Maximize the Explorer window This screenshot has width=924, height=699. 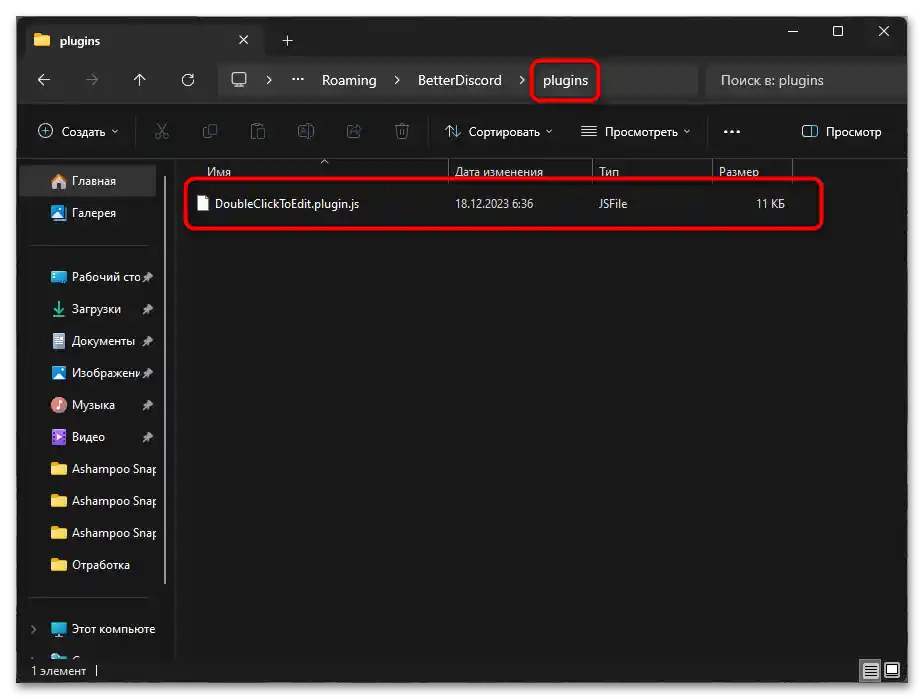point(837,31)
